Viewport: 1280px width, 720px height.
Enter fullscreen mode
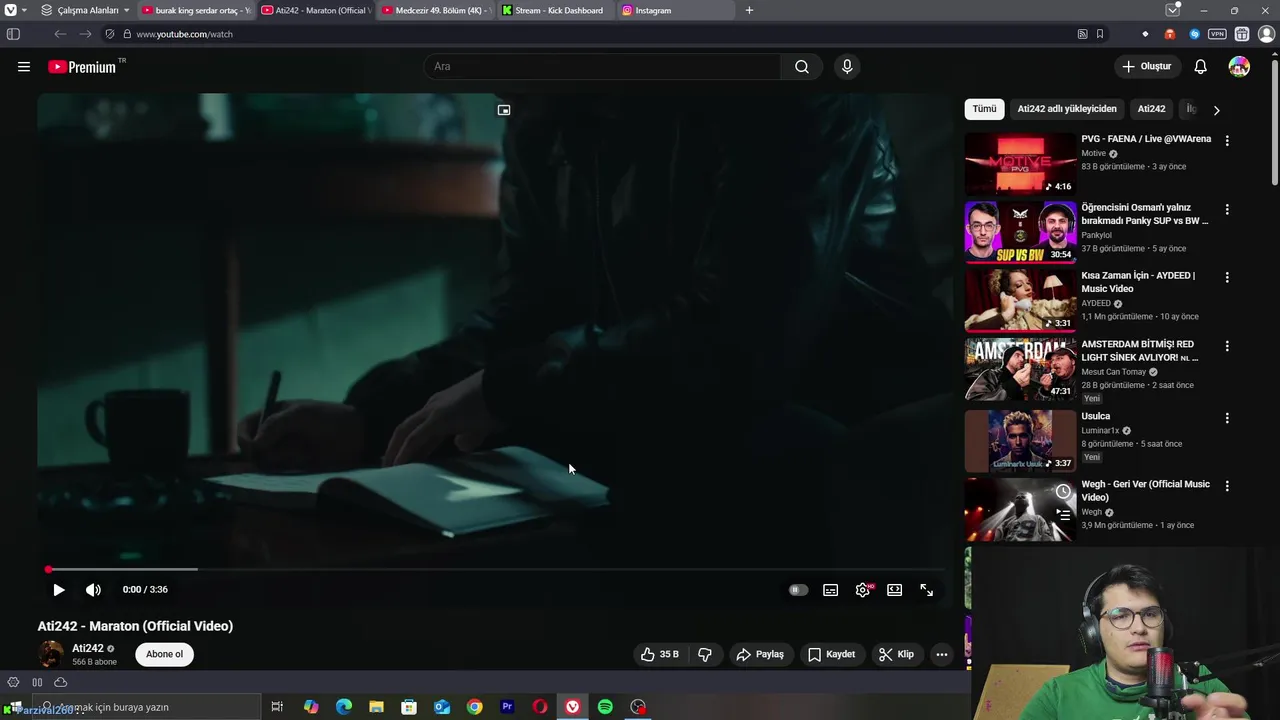click(927, 590)
